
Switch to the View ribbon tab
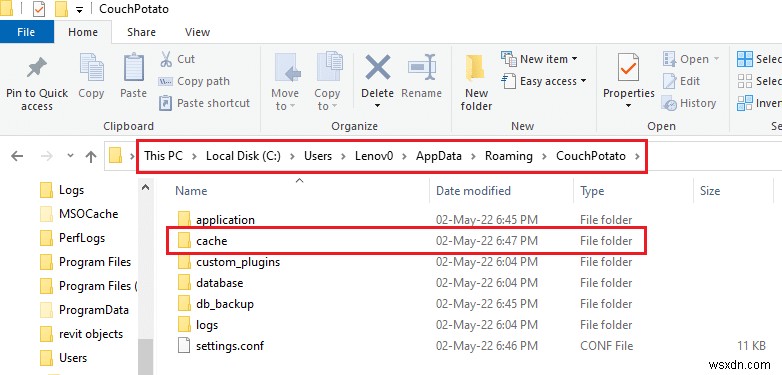[197, 32]
